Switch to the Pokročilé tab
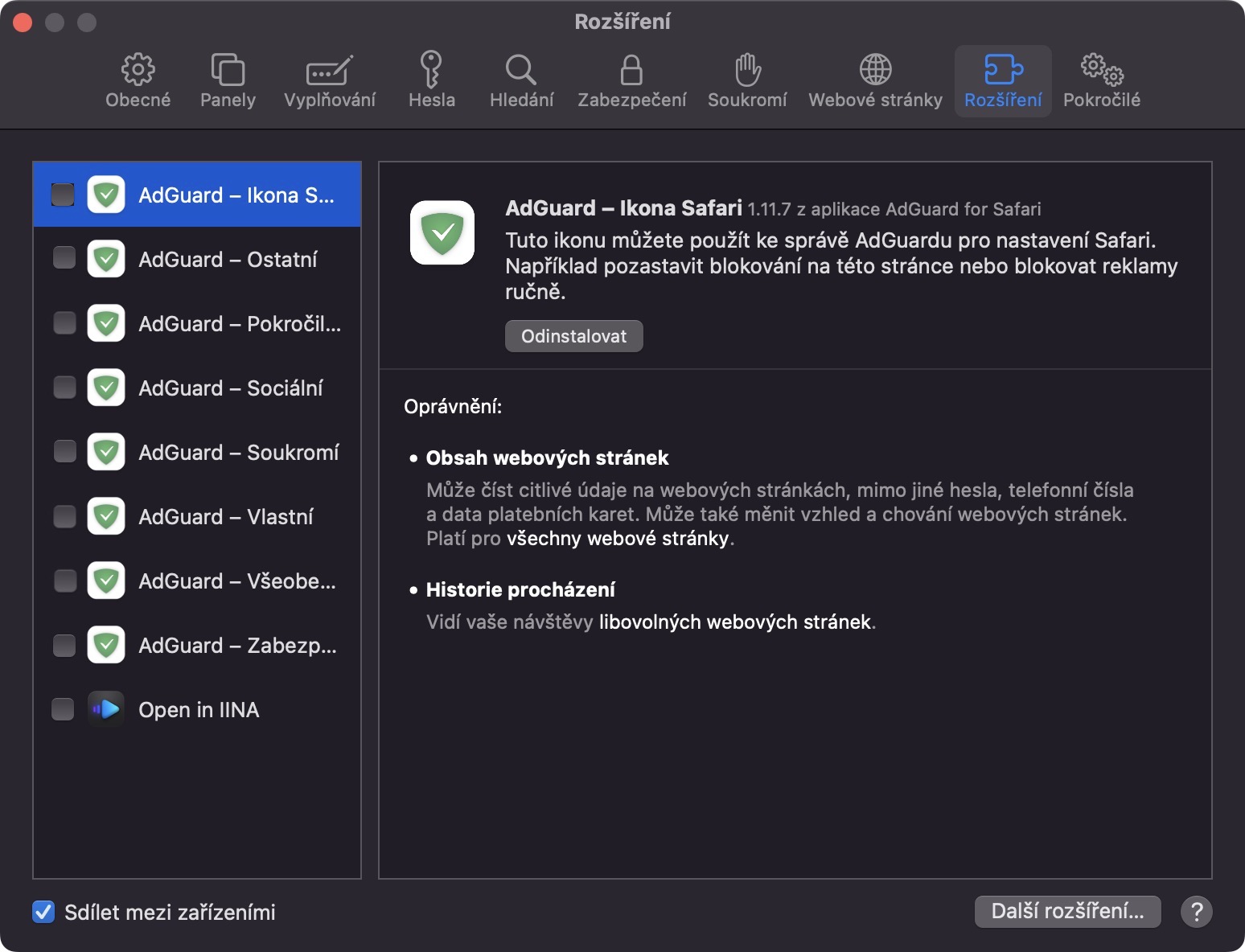Screen dimensions: 1245x952 click(1101, 80)
